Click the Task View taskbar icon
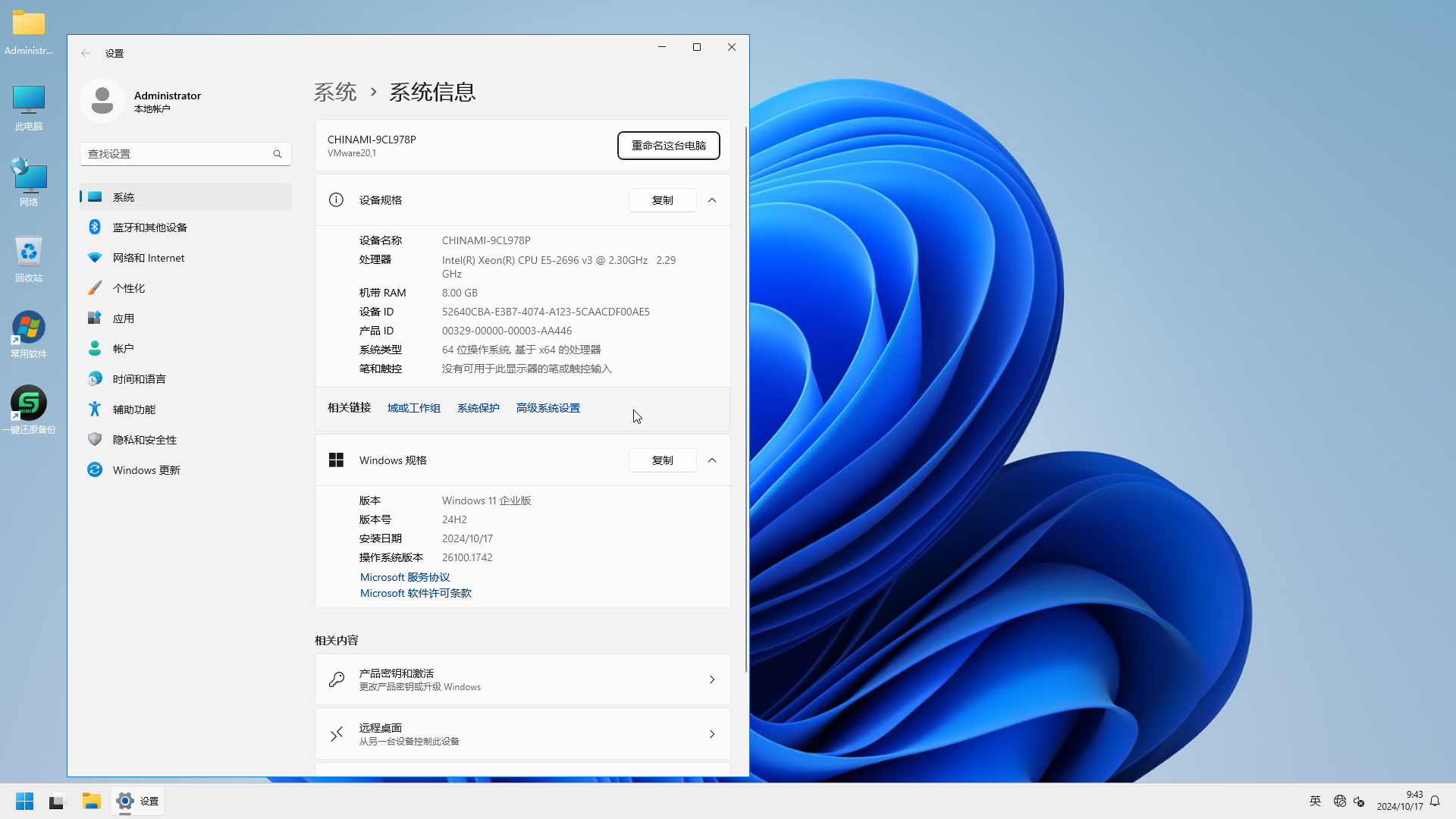The image size is (1456, 819). click(58, 801)
